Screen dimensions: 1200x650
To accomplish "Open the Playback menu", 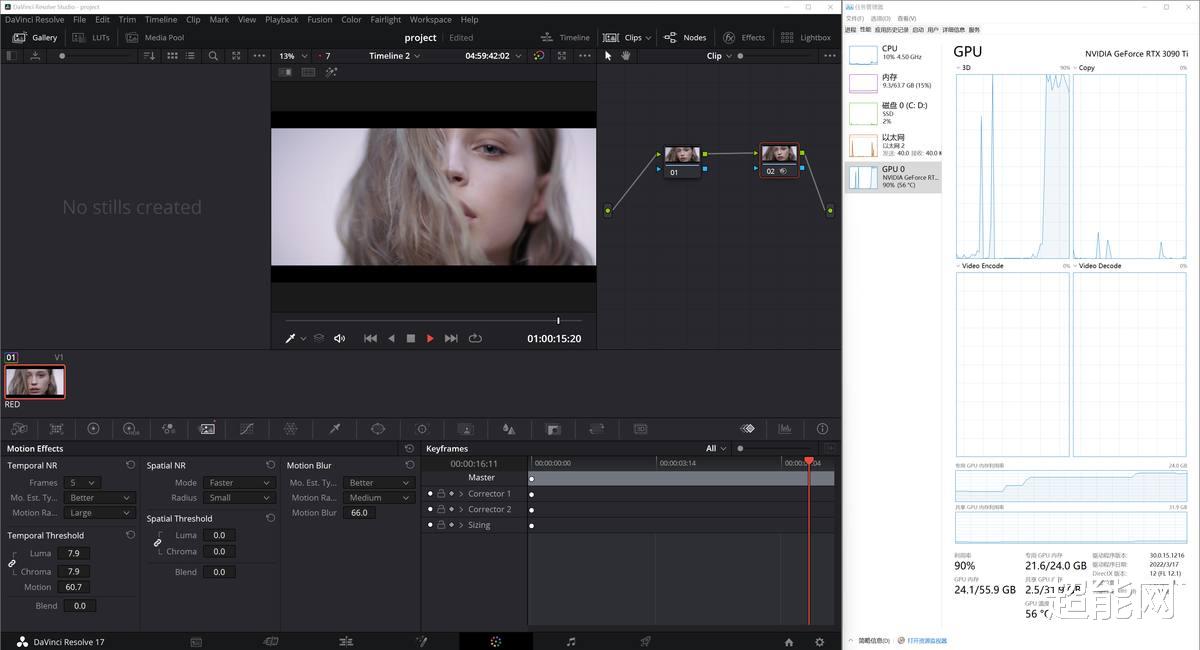I will click(x=282, y=19).
